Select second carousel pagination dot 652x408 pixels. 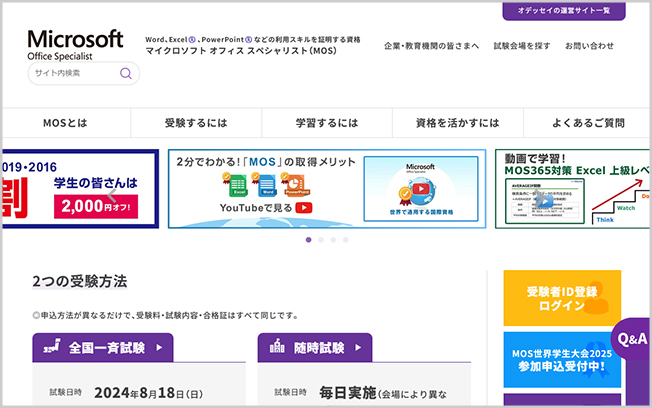(x=321, y=240)
